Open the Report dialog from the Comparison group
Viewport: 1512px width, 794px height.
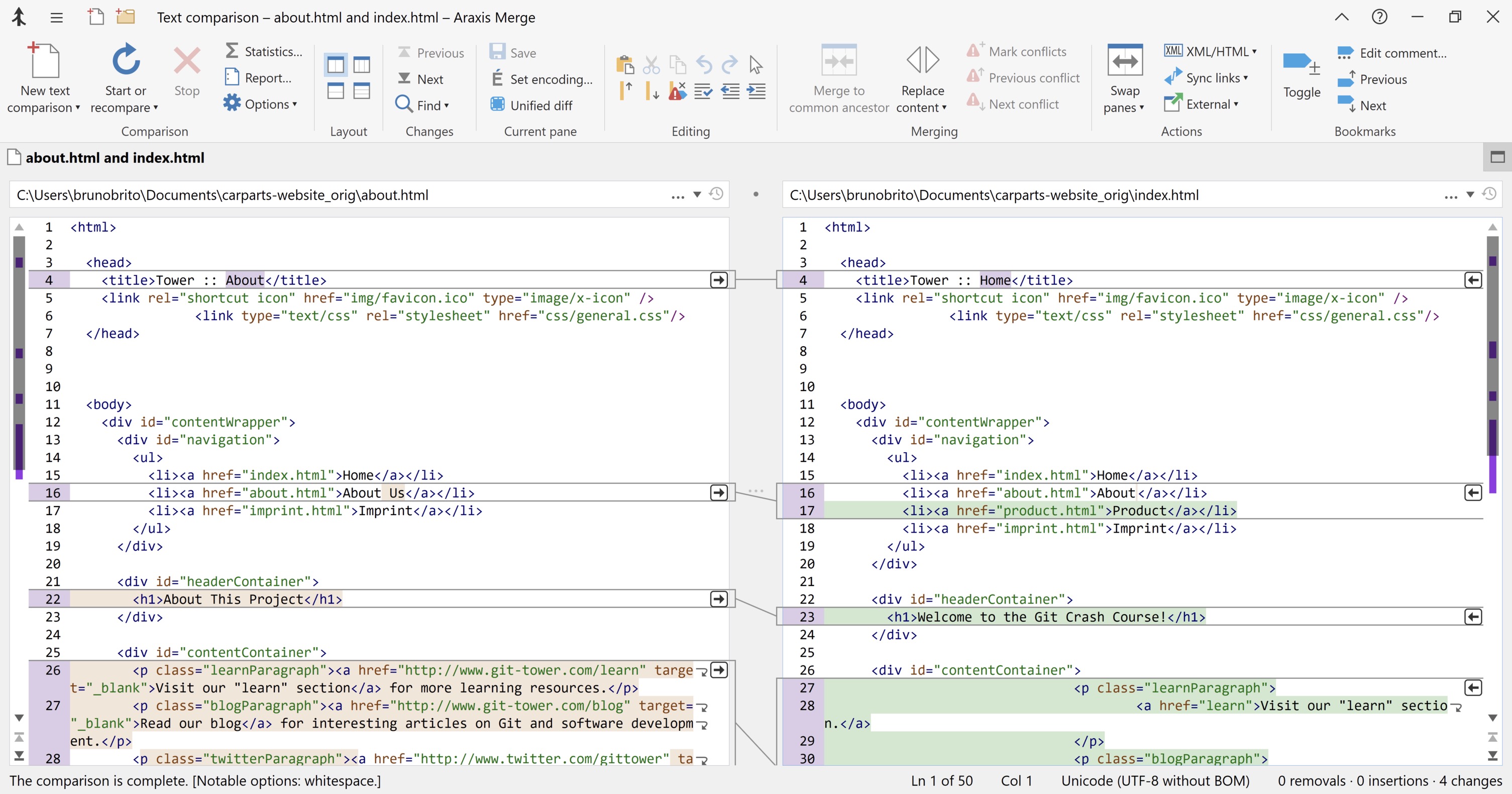(233, 77)
